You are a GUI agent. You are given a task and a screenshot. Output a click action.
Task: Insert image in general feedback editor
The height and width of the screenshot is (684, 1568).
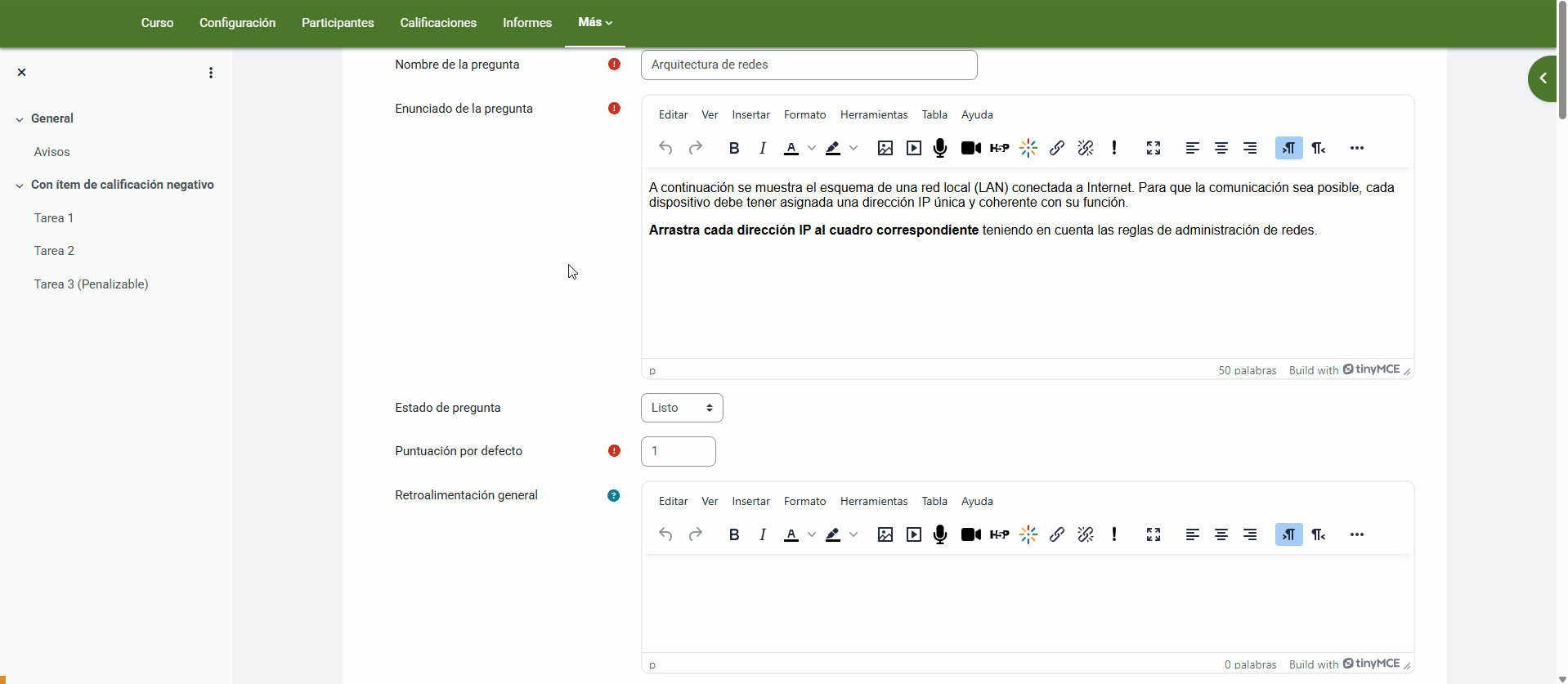tap(885, 534)
